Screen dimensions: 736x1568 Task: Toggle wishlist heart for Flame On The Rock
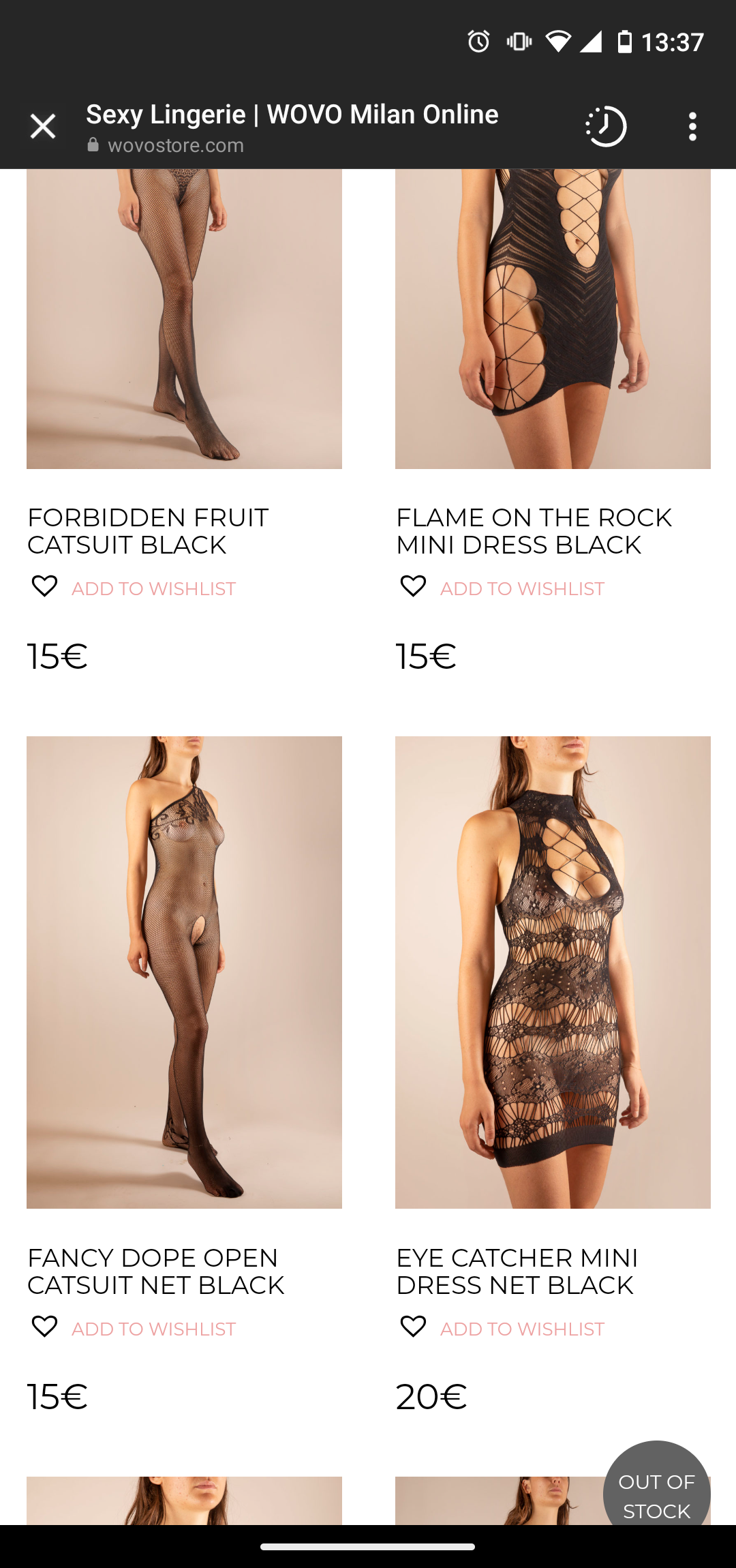[413, 586]
